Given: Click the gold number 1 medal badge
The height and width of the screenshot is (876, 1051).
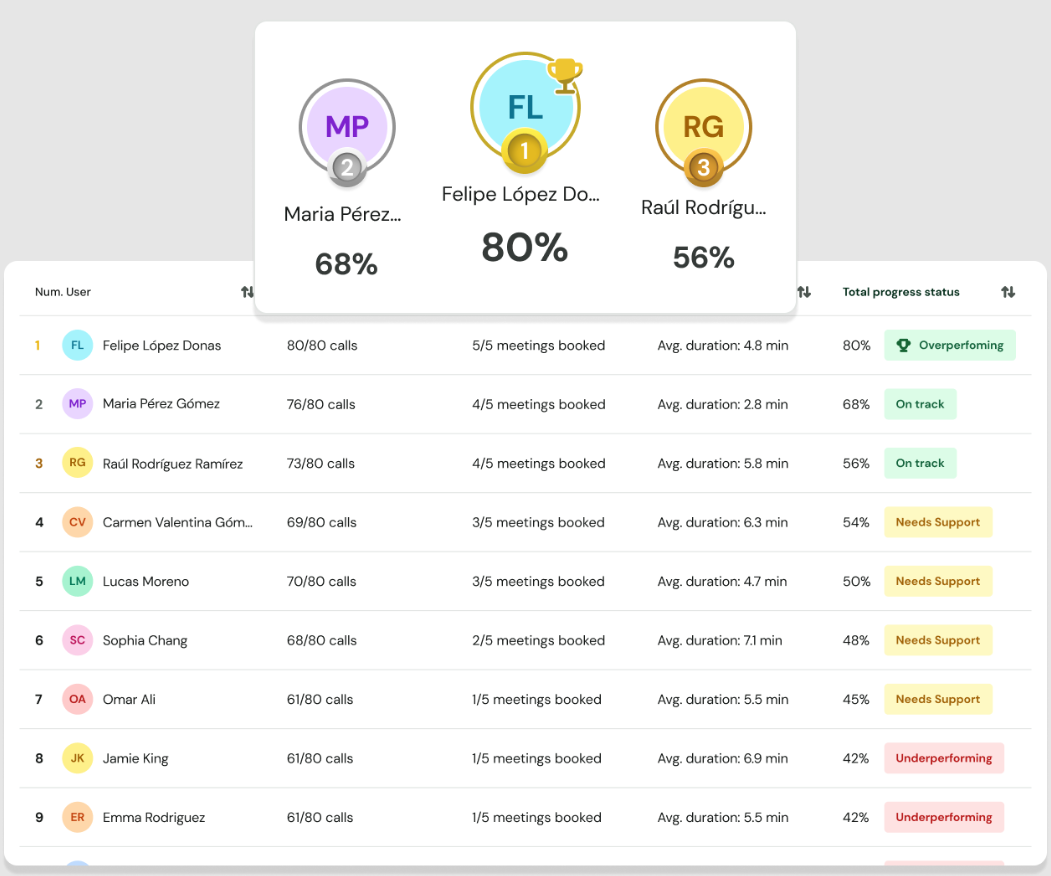Looking at the screenshot, I should click(x=524, y=152).
